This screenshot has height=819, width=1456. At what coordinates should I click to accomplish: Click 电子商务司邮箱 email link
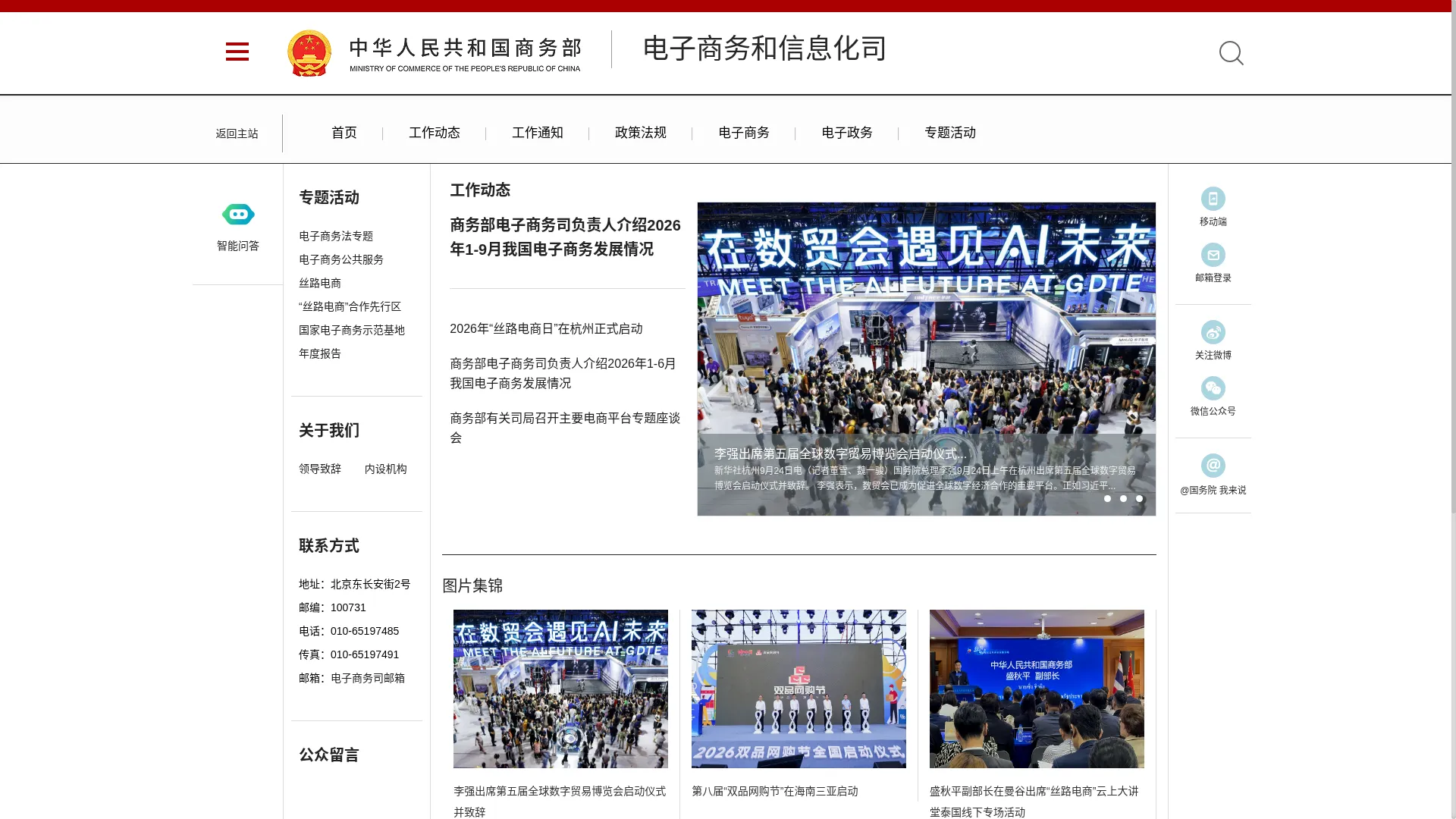(368, 678)
